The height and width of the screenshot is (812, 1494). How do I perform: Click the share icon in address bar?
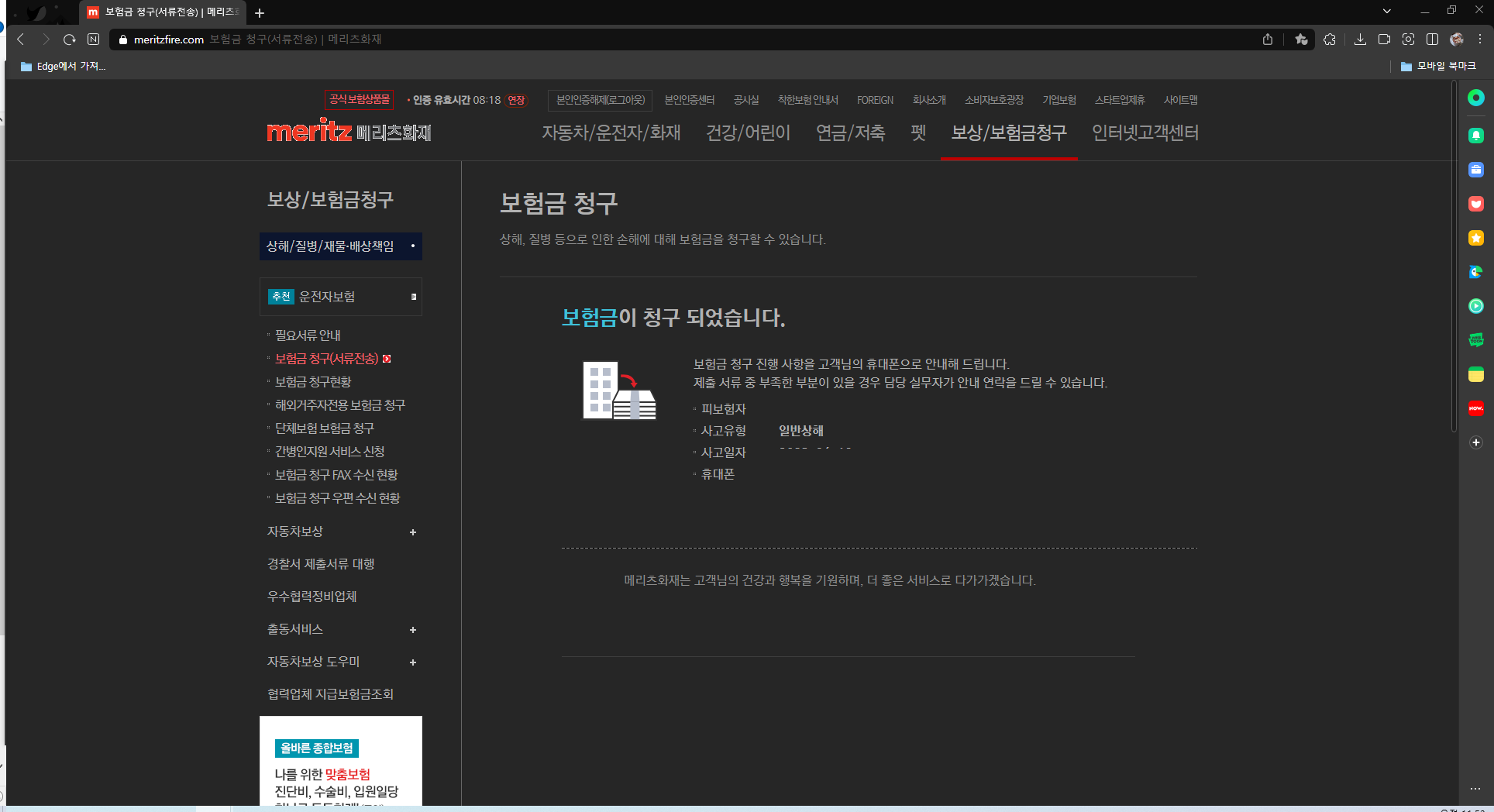[x=1268, y=40]
